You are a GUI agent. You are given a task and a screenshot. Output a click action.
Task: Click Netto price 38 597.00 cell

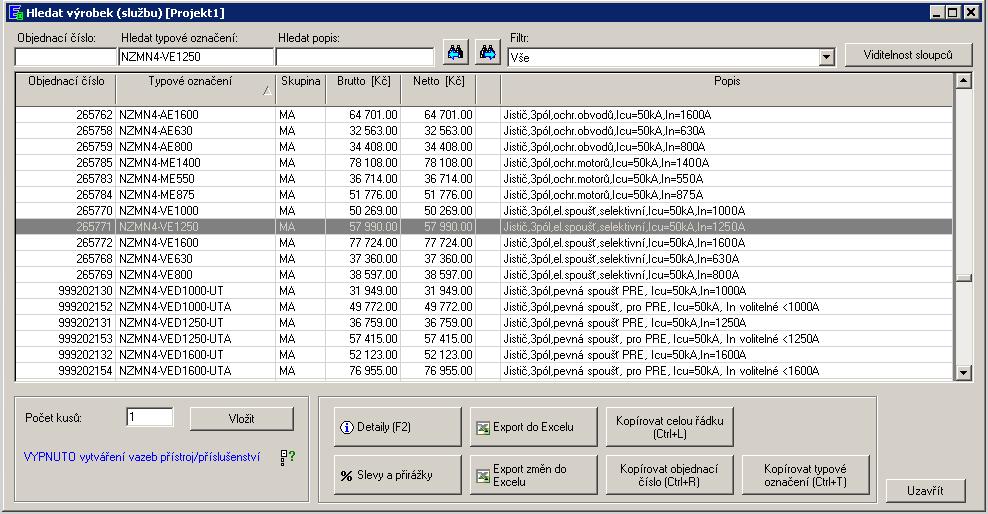[438, 275]
